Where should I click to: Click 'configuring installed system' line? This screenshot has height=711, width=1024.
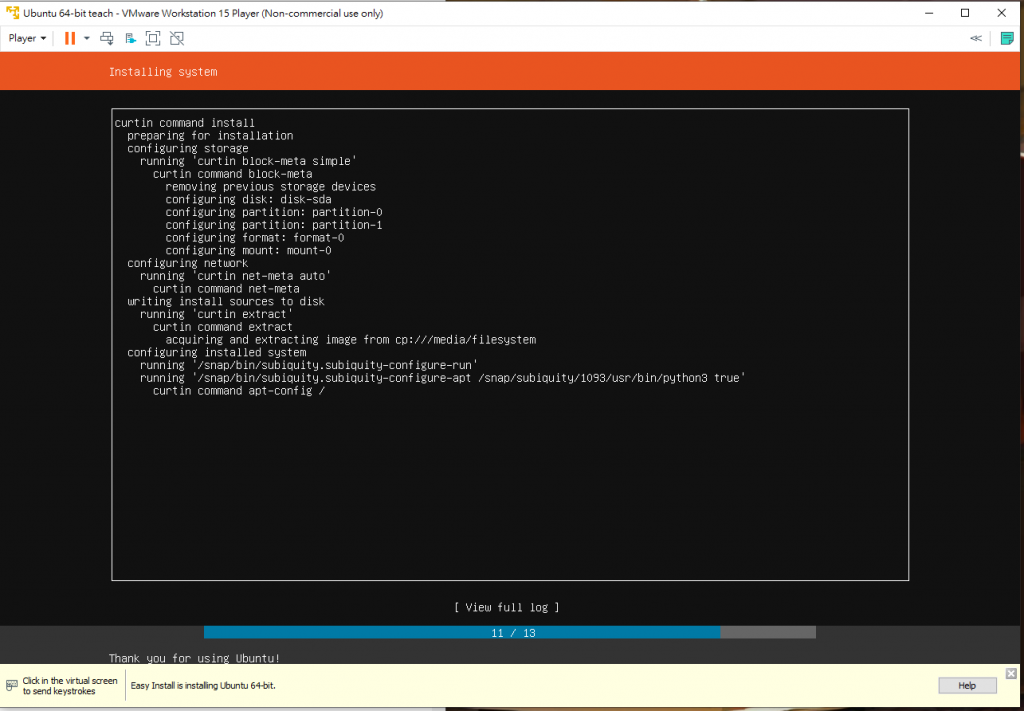217,353
